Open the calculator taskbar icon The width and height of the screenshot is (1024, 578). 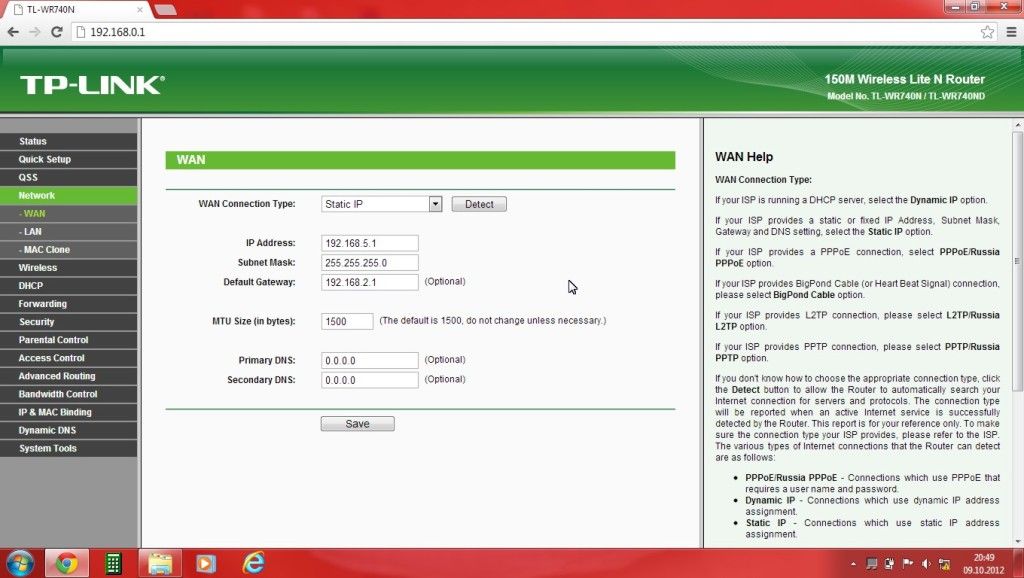[x=113, y=563]
